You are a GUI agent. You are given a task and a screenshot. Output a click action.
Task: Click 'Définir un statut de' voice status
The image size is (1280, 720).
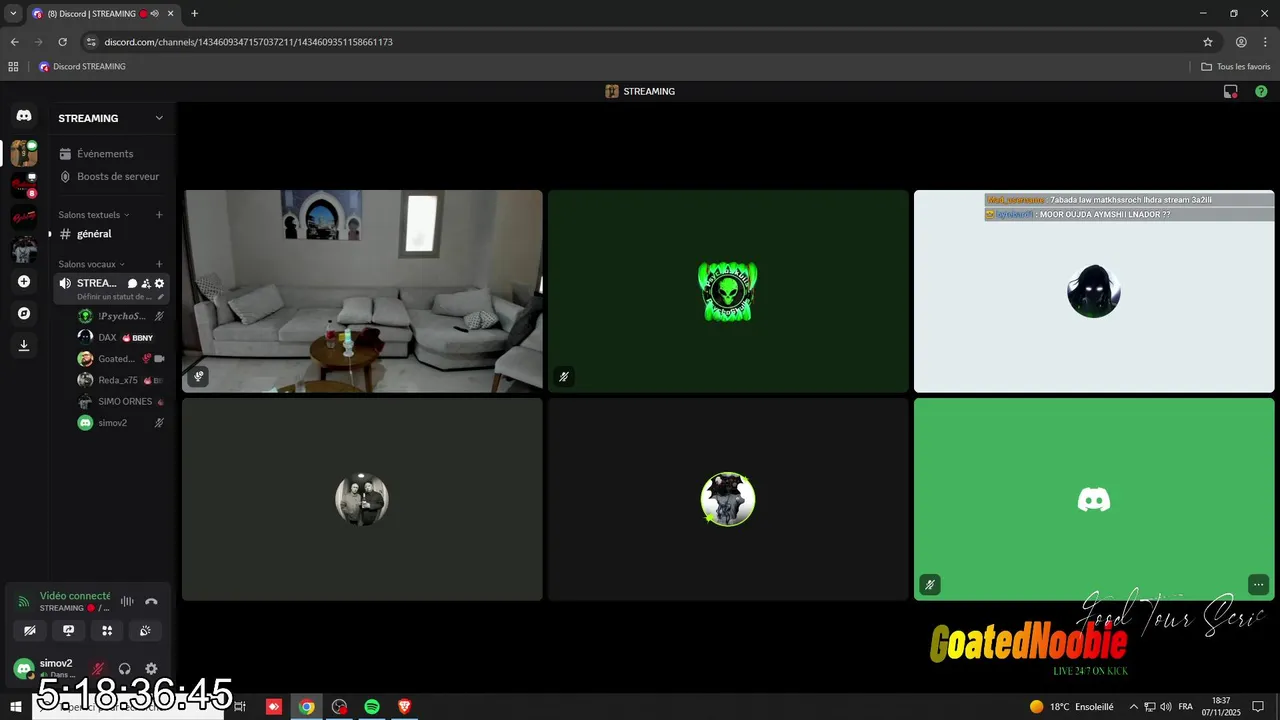tap(116, 297)
